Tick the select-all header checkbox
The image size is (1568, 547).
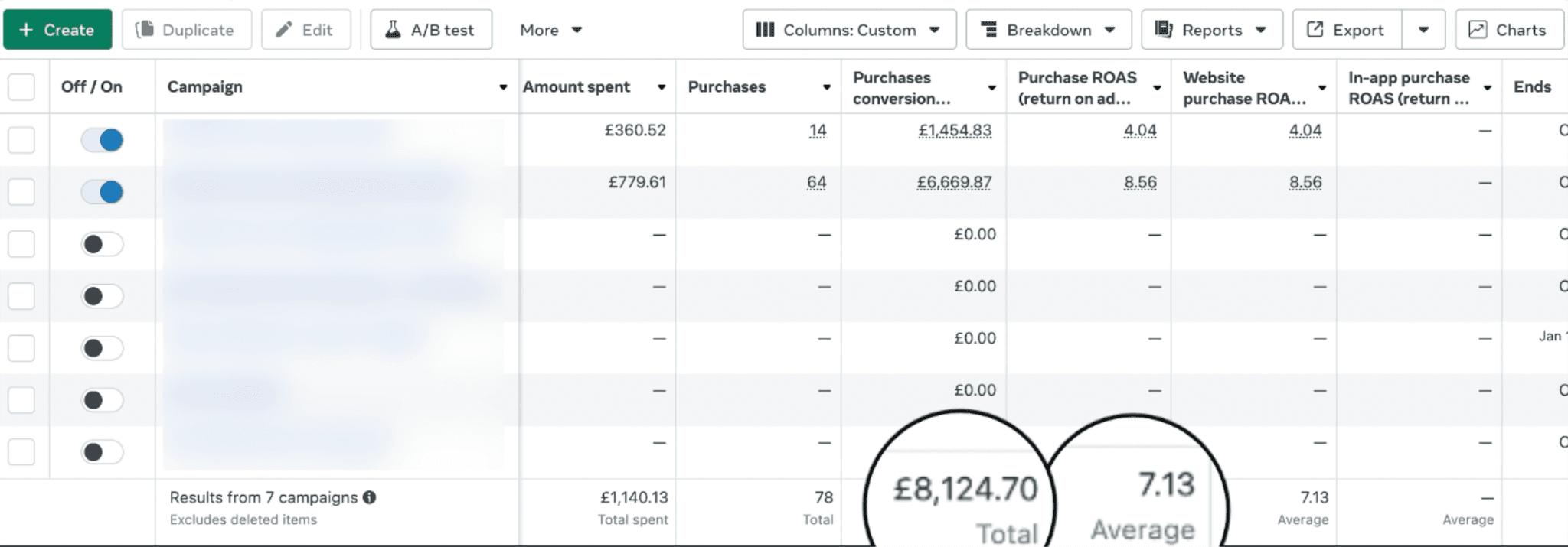coord(21,87)
